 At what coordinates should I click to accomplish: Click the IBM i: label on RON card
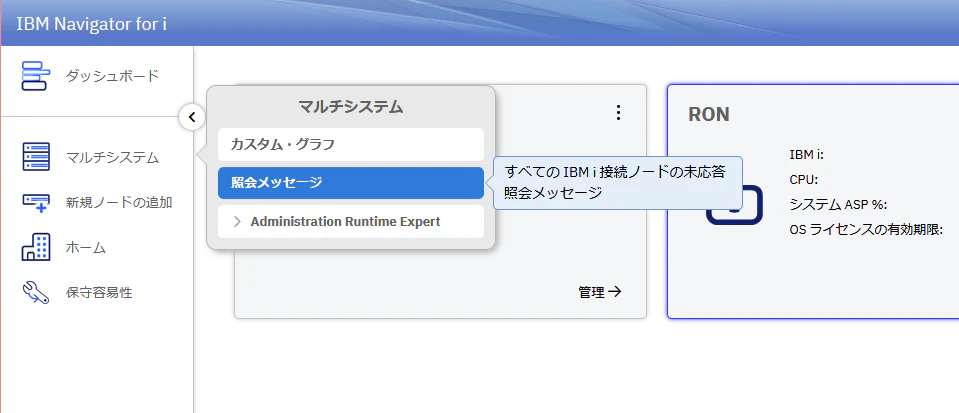click(807, 155)
